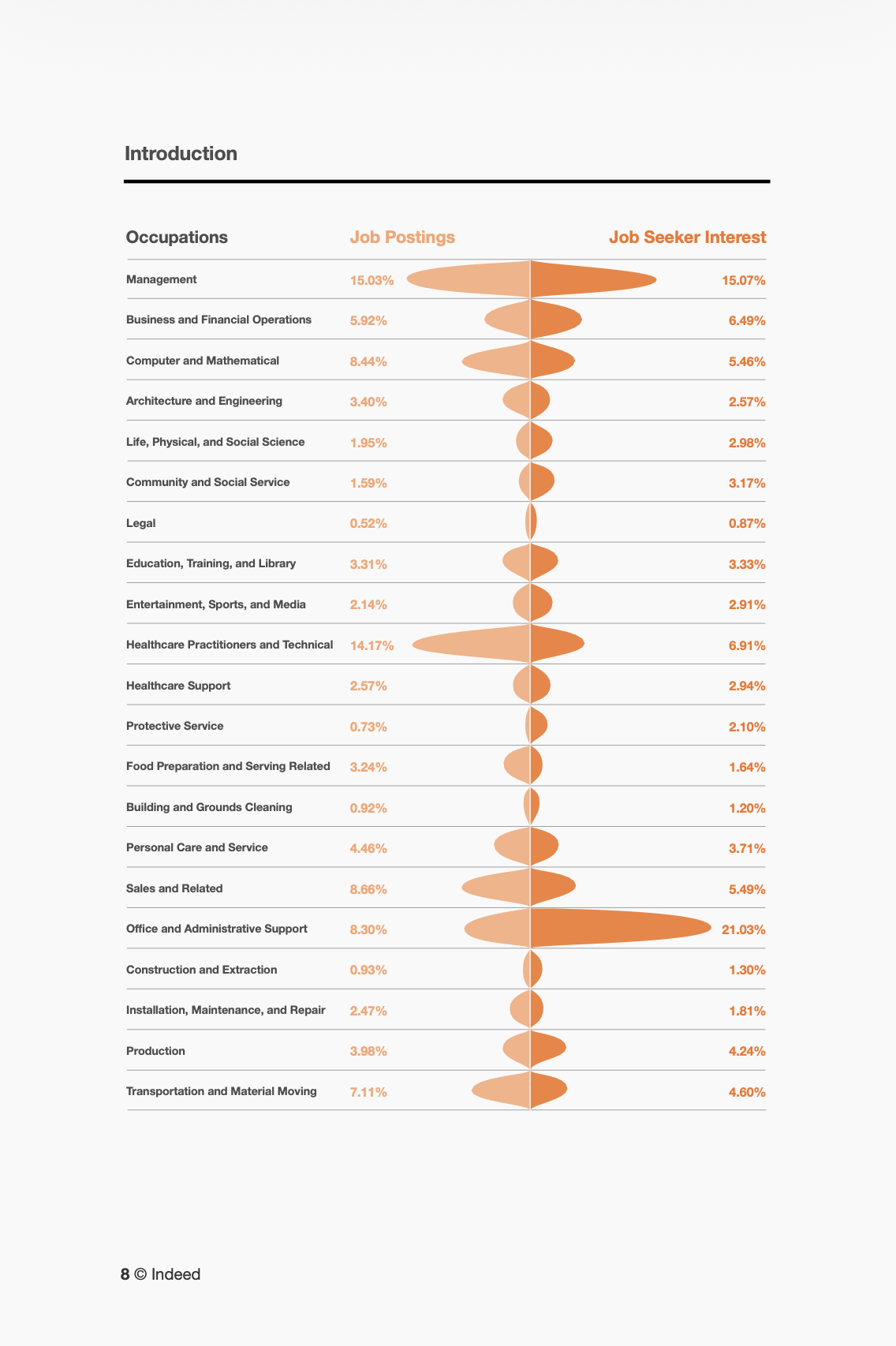Click the Introduction heading
Viewport: 896px width, 1346px height.
click(181, 154)
